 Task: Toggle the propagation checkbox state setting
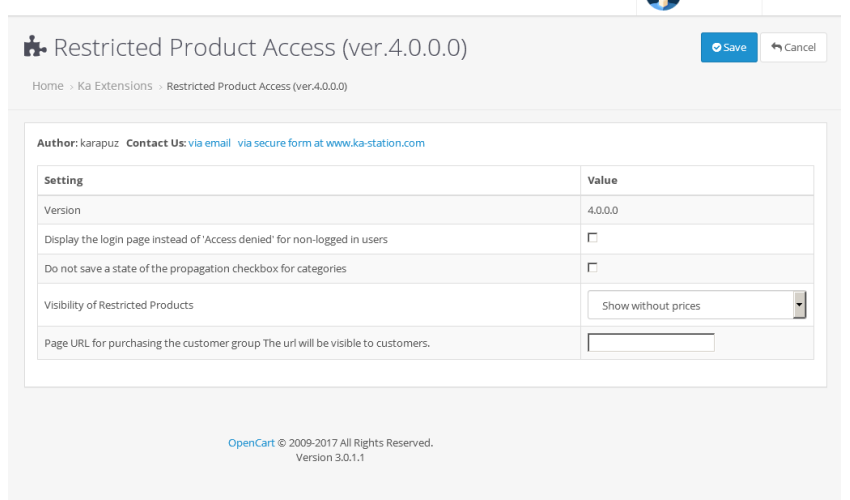click(x=593, y=267)
